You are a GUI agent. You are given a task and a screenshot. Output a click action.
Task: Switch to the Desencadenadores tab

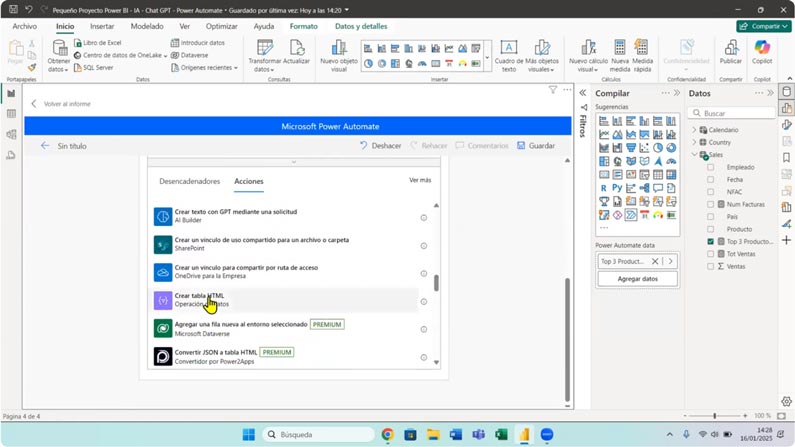tap(190, 182)
